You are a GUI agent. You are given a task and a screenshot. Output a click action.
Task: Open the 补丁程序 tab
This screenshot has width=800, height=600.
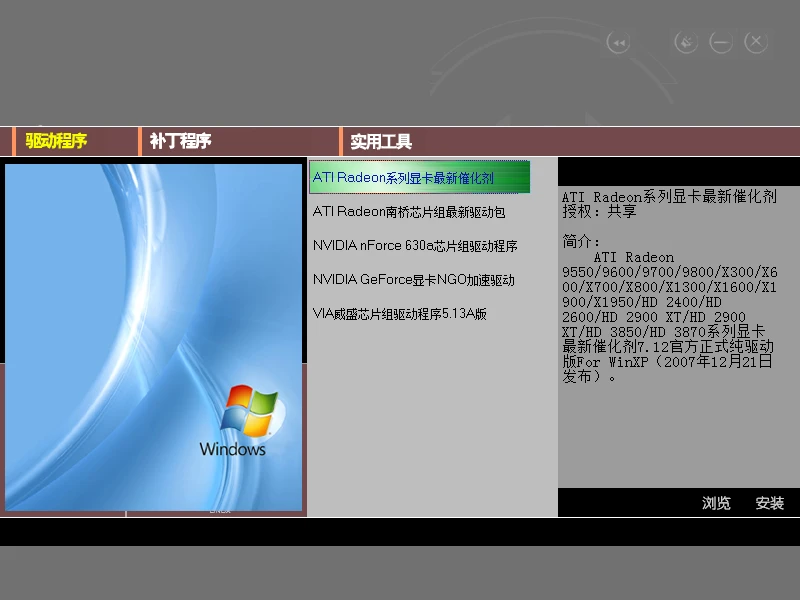click(180, 141)
